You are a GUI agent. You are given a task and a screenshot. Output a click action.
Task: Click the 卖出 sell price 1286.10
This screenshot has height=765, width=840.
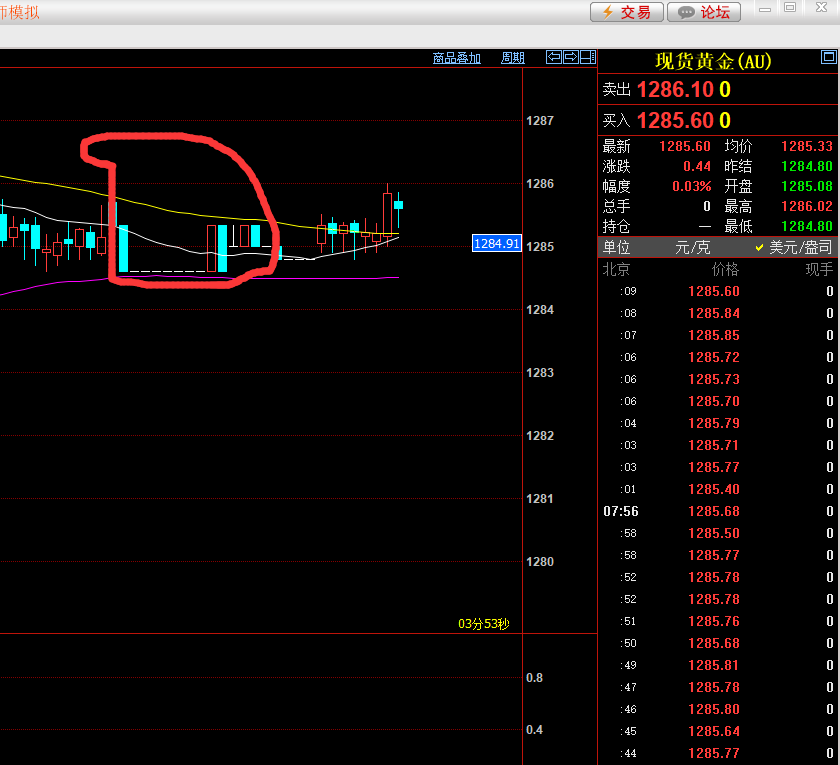coord(675,90)
